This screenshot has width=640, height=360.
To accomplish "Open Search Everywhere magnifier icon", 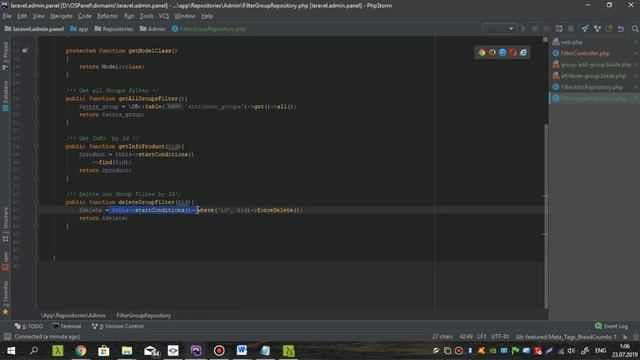I will [635, 29].
